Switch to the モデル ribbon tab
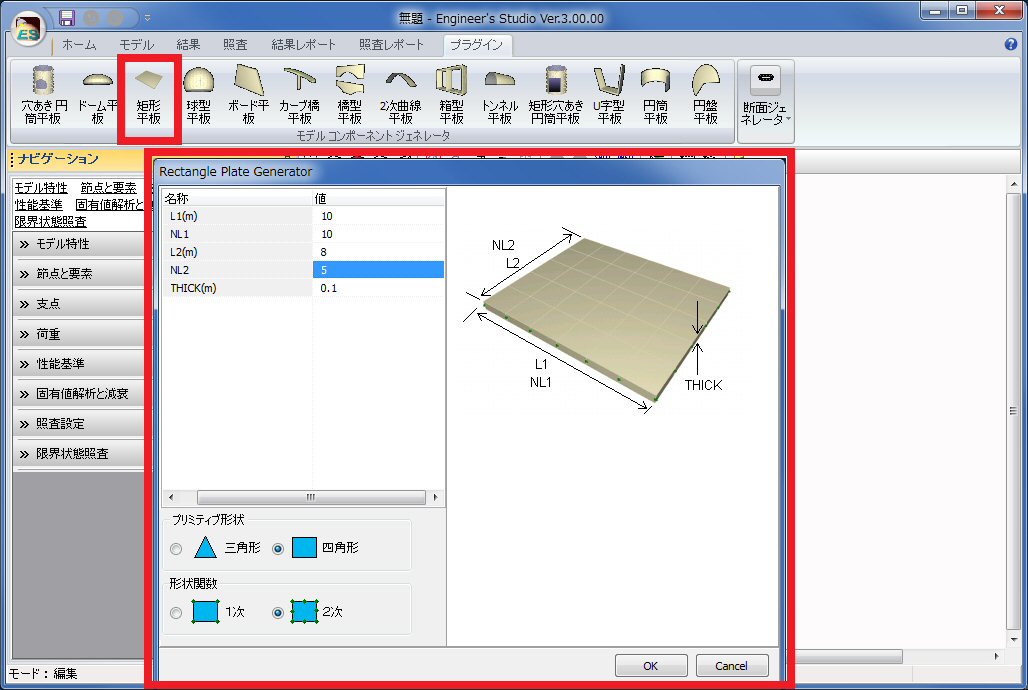The image size is (1028, 690). click(x=136, y=45)
